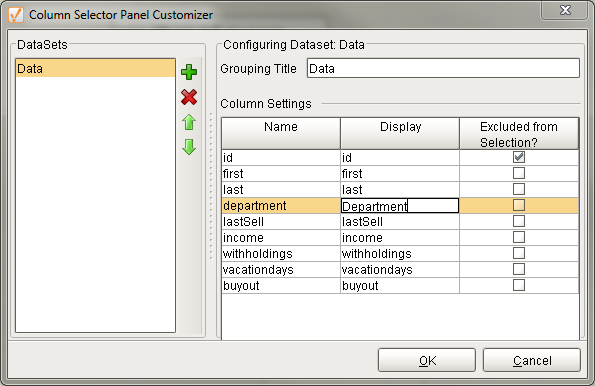The image size is (595, 386).
Task: Click the lastSell display cell
Action: point(400,221)
